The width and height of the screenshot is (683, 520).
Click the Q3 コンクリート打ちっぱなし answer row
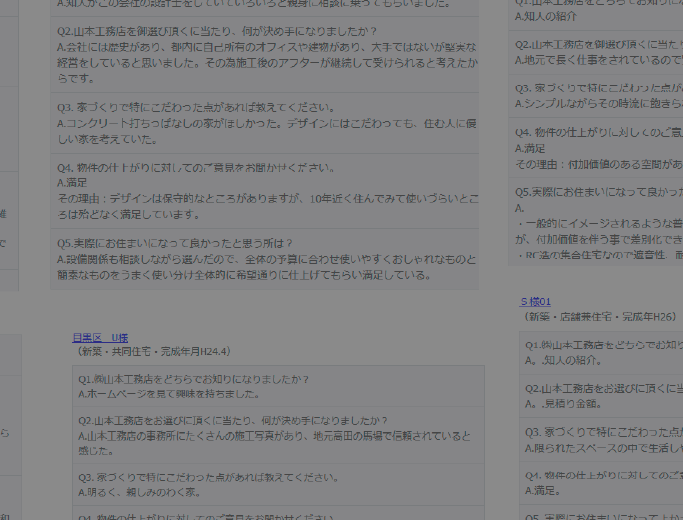(265, 123)
